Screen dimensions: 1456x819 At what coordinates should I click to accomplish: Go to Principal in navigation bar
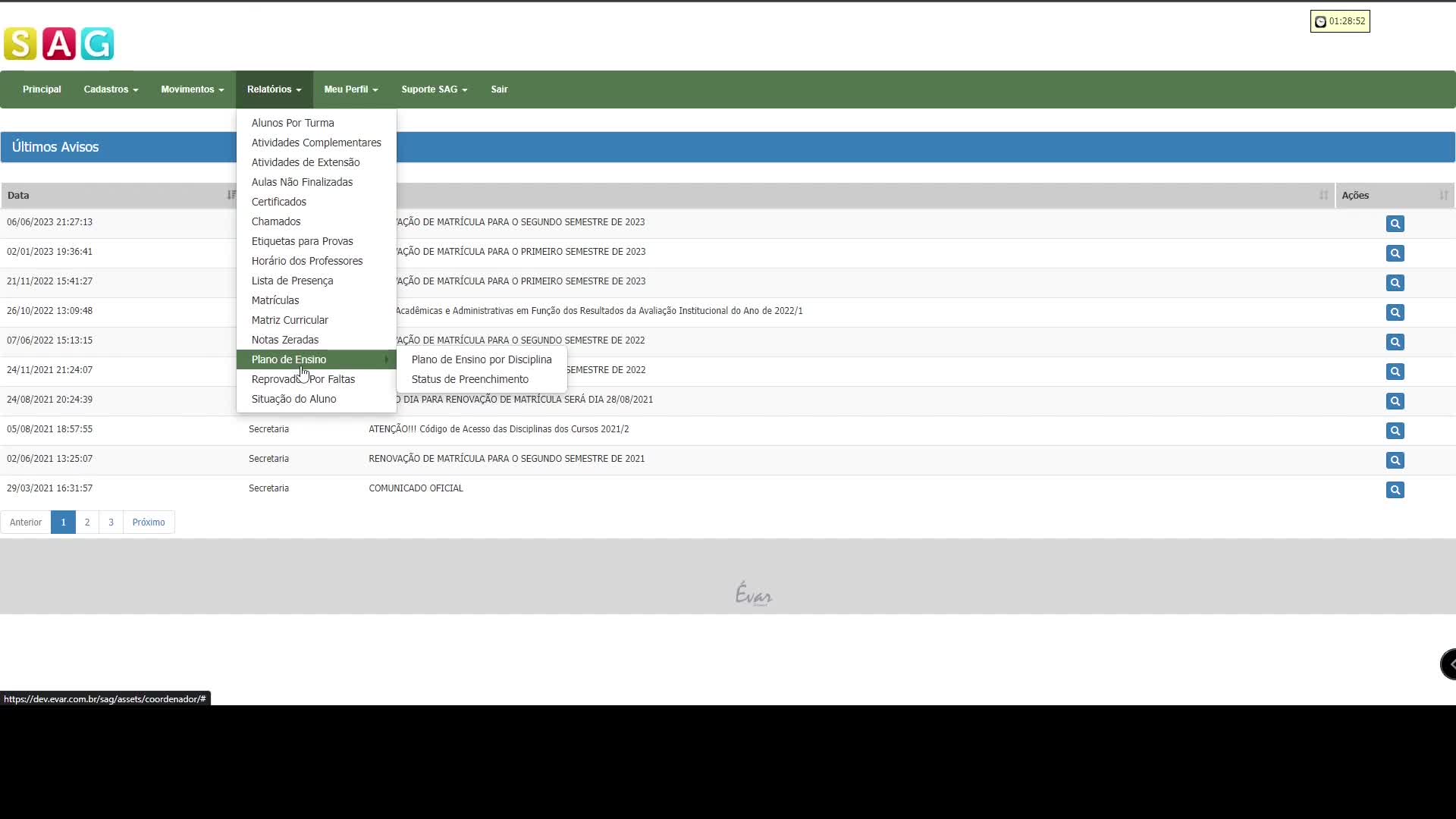click(42, 89)
